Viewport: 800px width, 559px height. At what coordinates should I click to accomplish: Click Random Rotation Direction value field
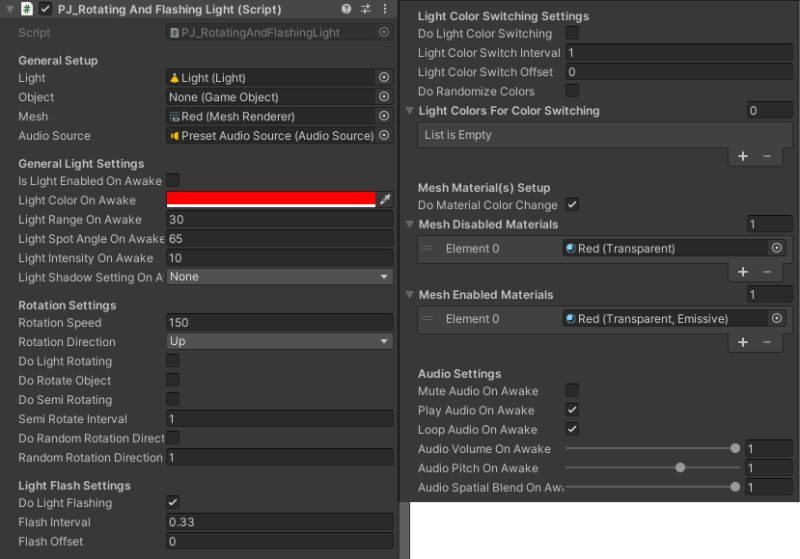(x=280, y=458)
